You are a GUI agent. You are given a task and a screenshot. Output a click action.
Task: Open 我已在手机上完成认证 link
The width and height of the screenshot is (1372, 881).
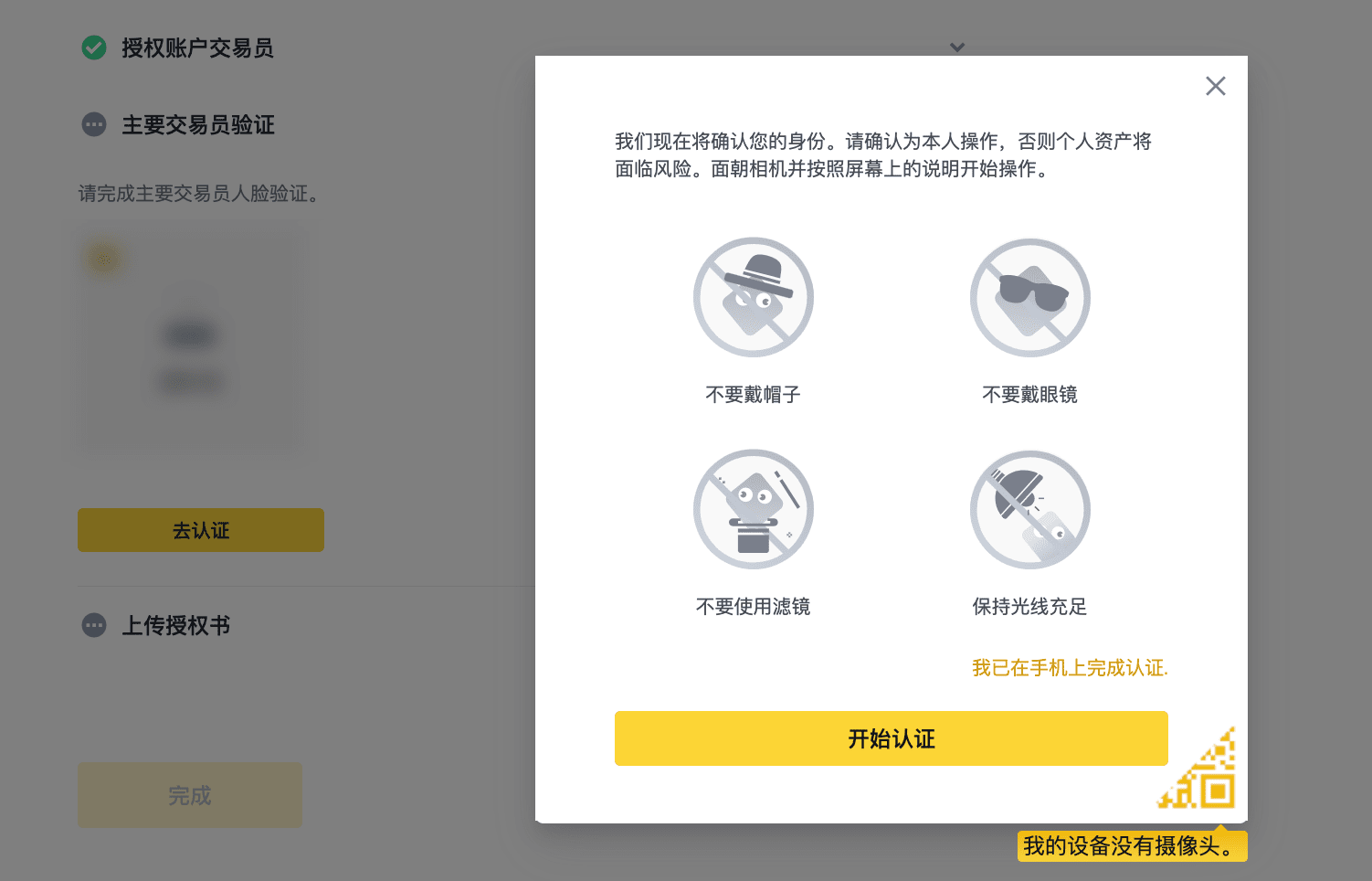coord(1070,668)
